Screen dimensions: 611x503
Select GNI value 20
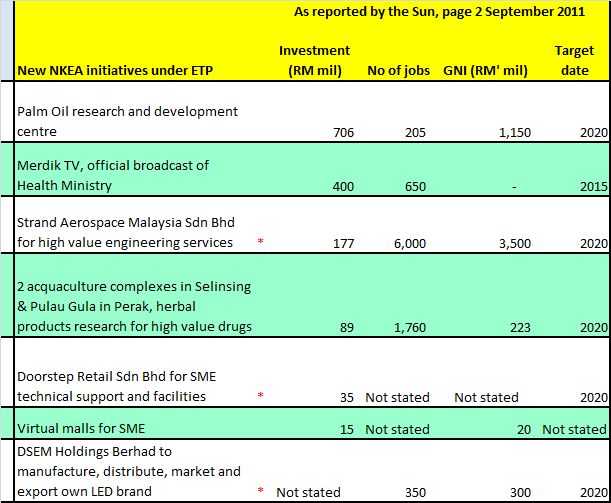(x=524, y=429)
